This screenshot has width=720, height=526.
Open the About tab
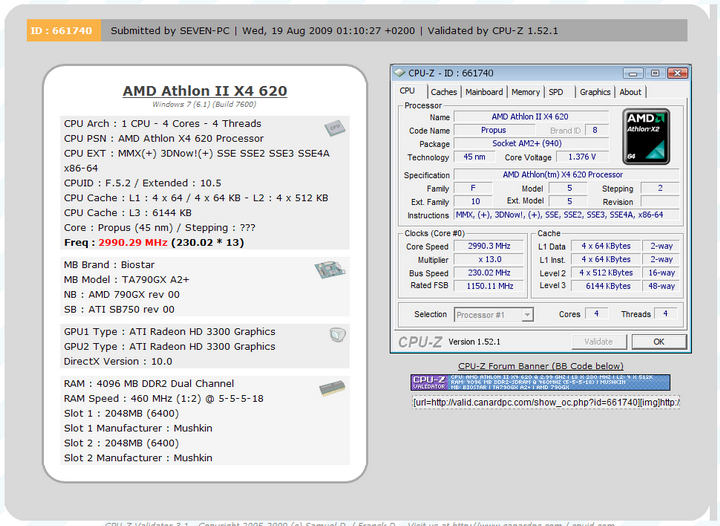coord(630,92)
